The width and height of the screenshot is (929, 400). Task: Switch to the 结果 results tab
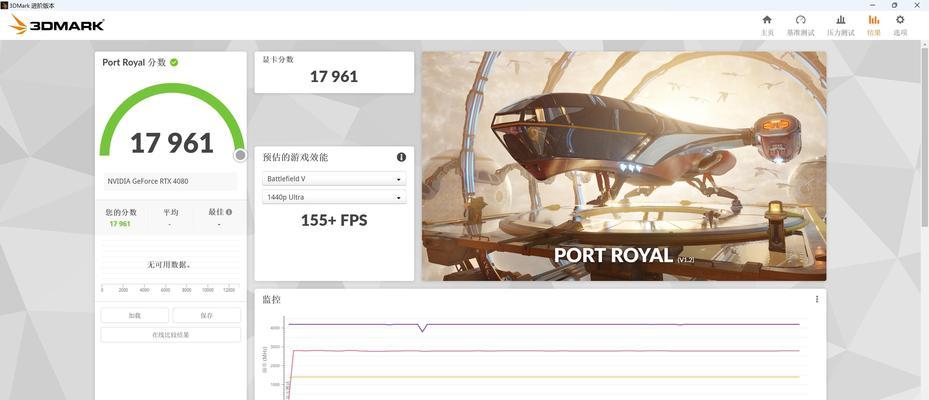point(874,25)
